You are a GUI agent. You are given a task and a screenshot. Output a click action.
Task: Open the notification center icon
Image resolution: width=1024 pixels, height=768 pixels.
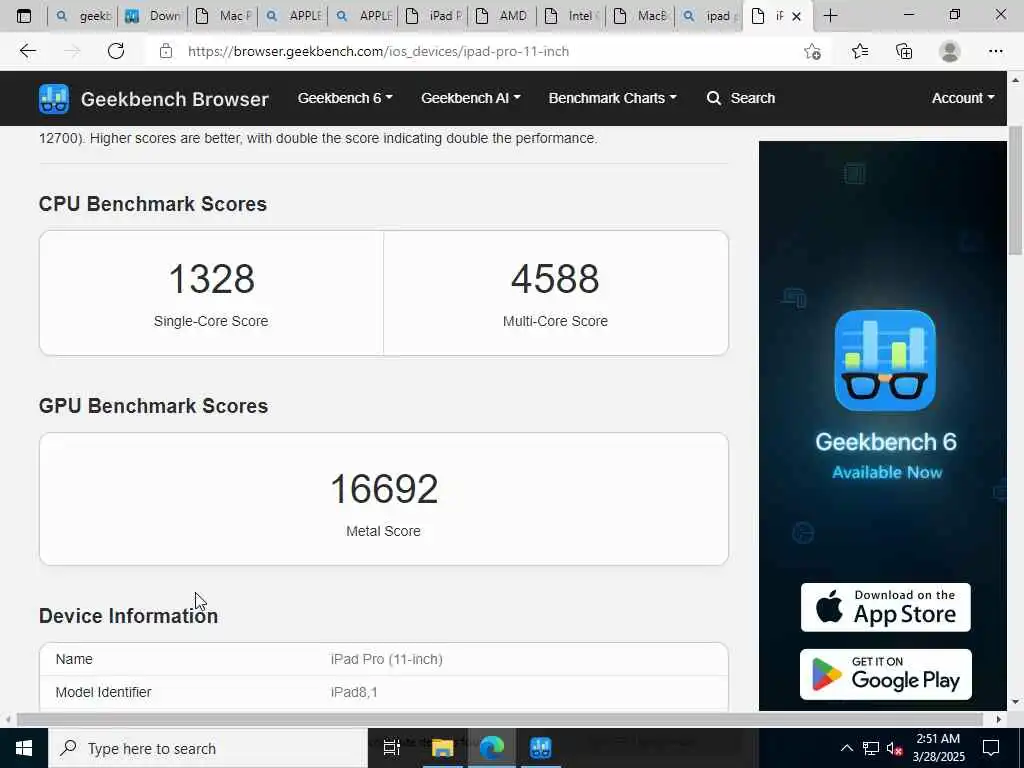pyautogui.click(x=991, y=748)
